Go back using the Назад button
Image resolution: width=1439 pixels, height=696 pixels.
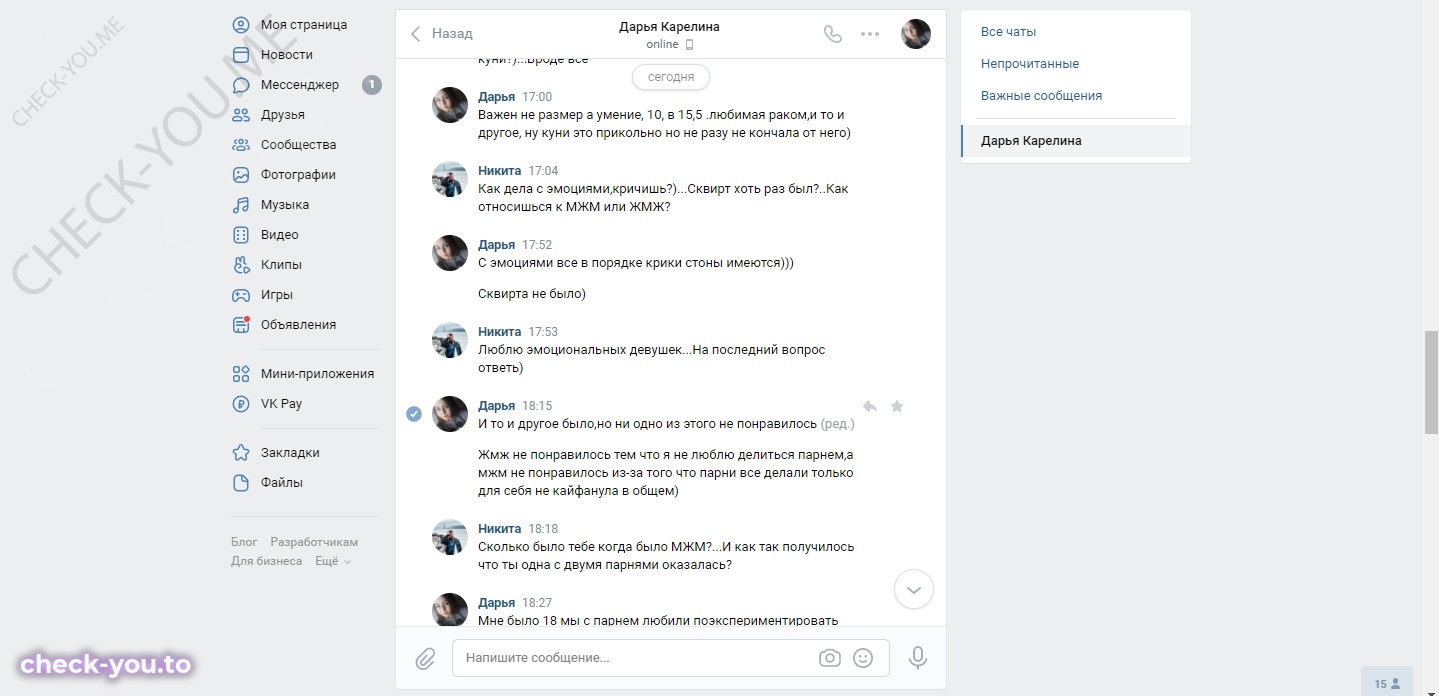441,34
